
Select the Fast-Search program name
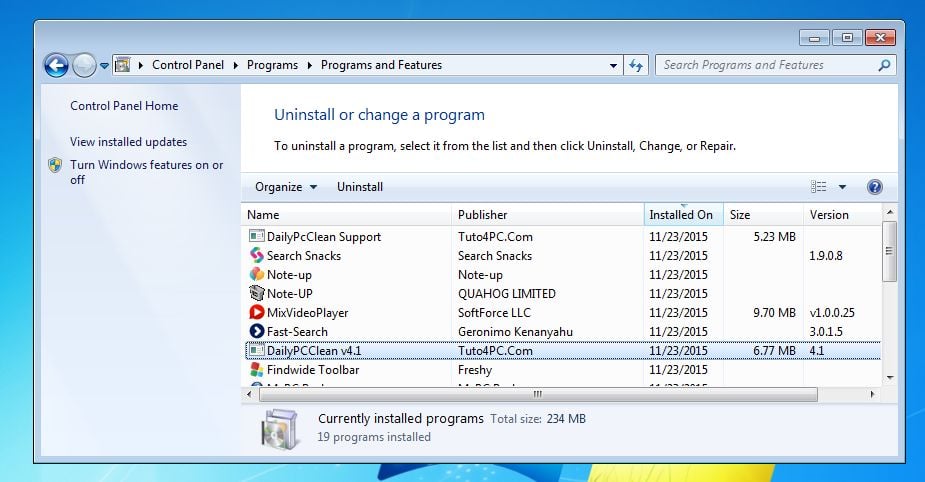pyautogui.click(x=297, y=332)
